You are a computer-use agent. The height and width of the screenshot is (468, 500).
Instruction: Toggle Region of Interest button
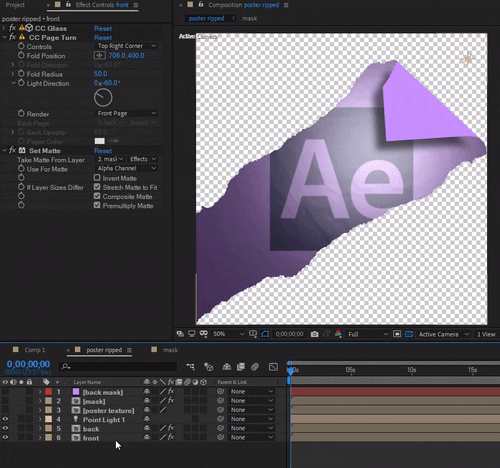pyautogui.click(x=397, y=334)
